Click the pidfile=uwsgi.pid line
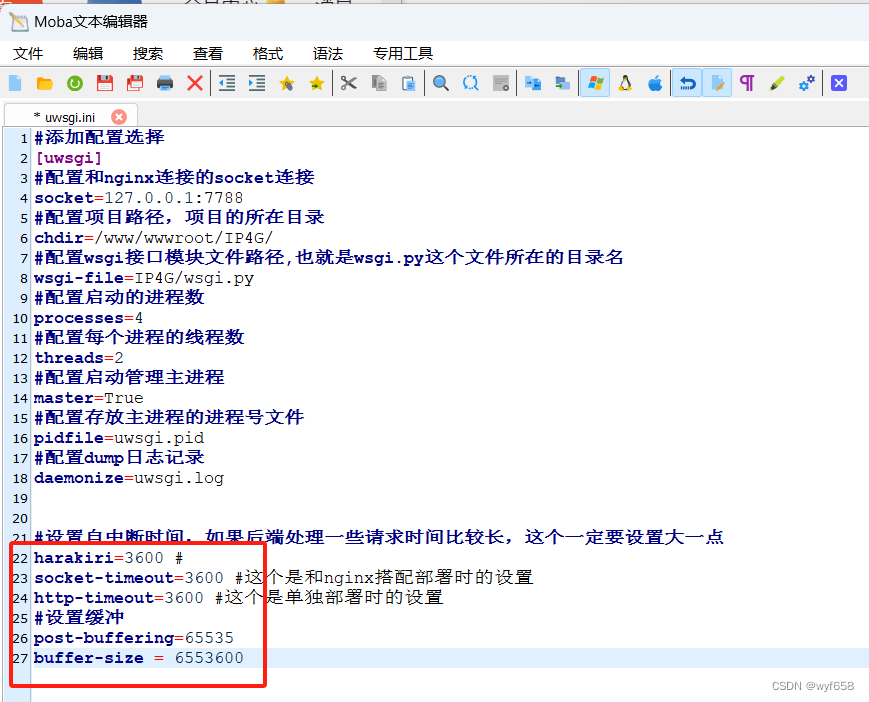Screen dimensions: 869x702 point(119,438)
